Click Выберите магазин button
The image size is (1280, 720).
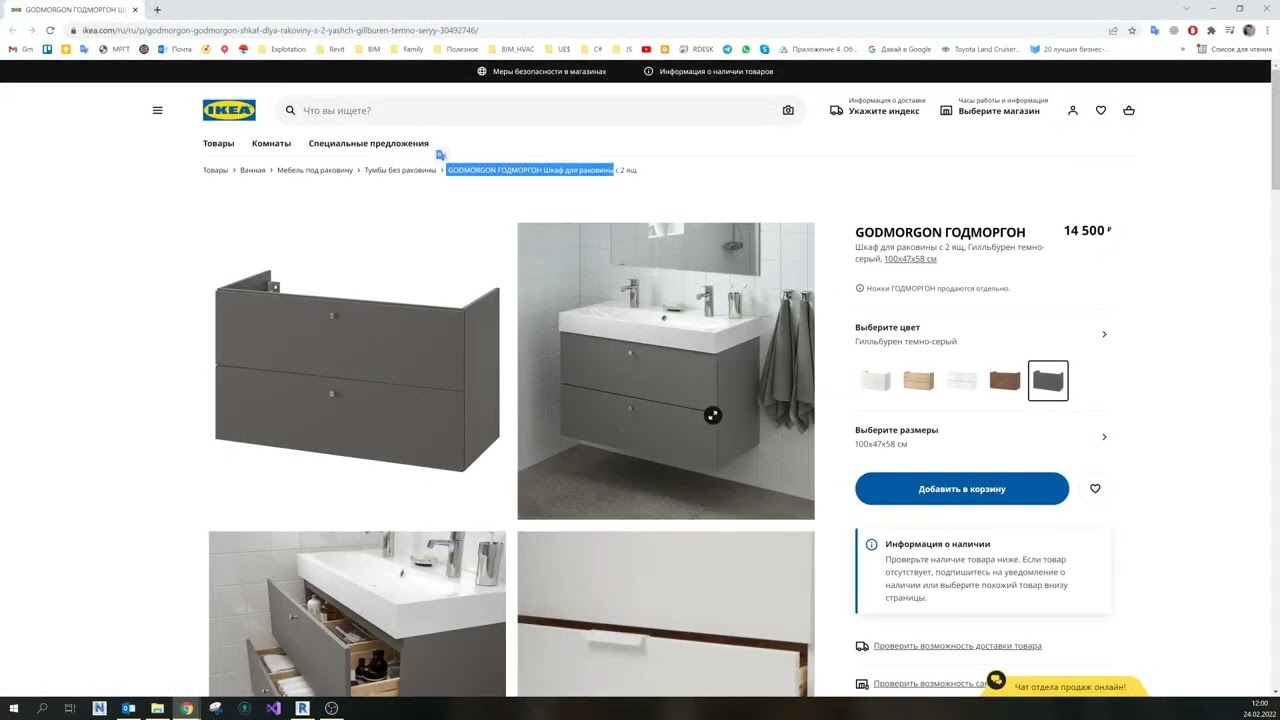(x=995, y=106)
